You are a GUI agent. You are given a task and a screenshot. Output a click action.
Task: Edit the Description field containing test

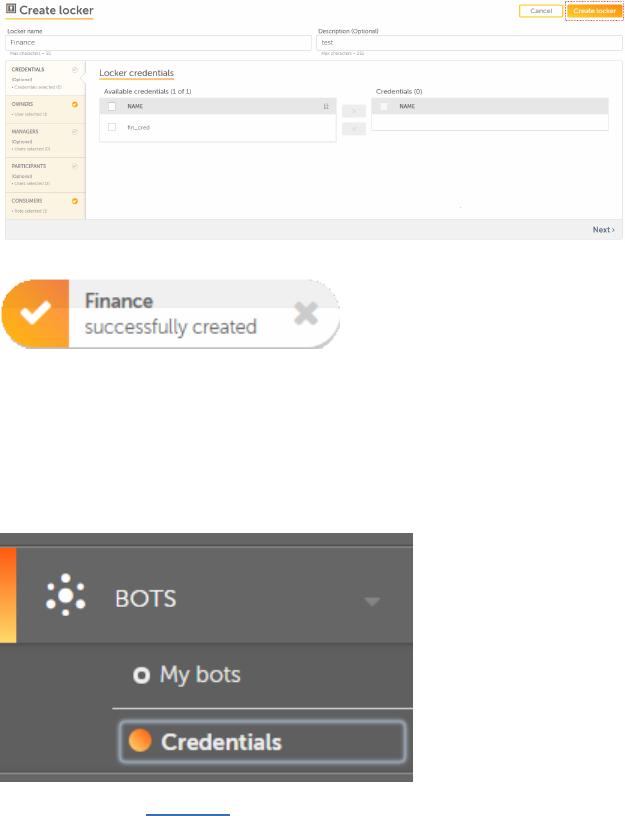tap(469, 43)
